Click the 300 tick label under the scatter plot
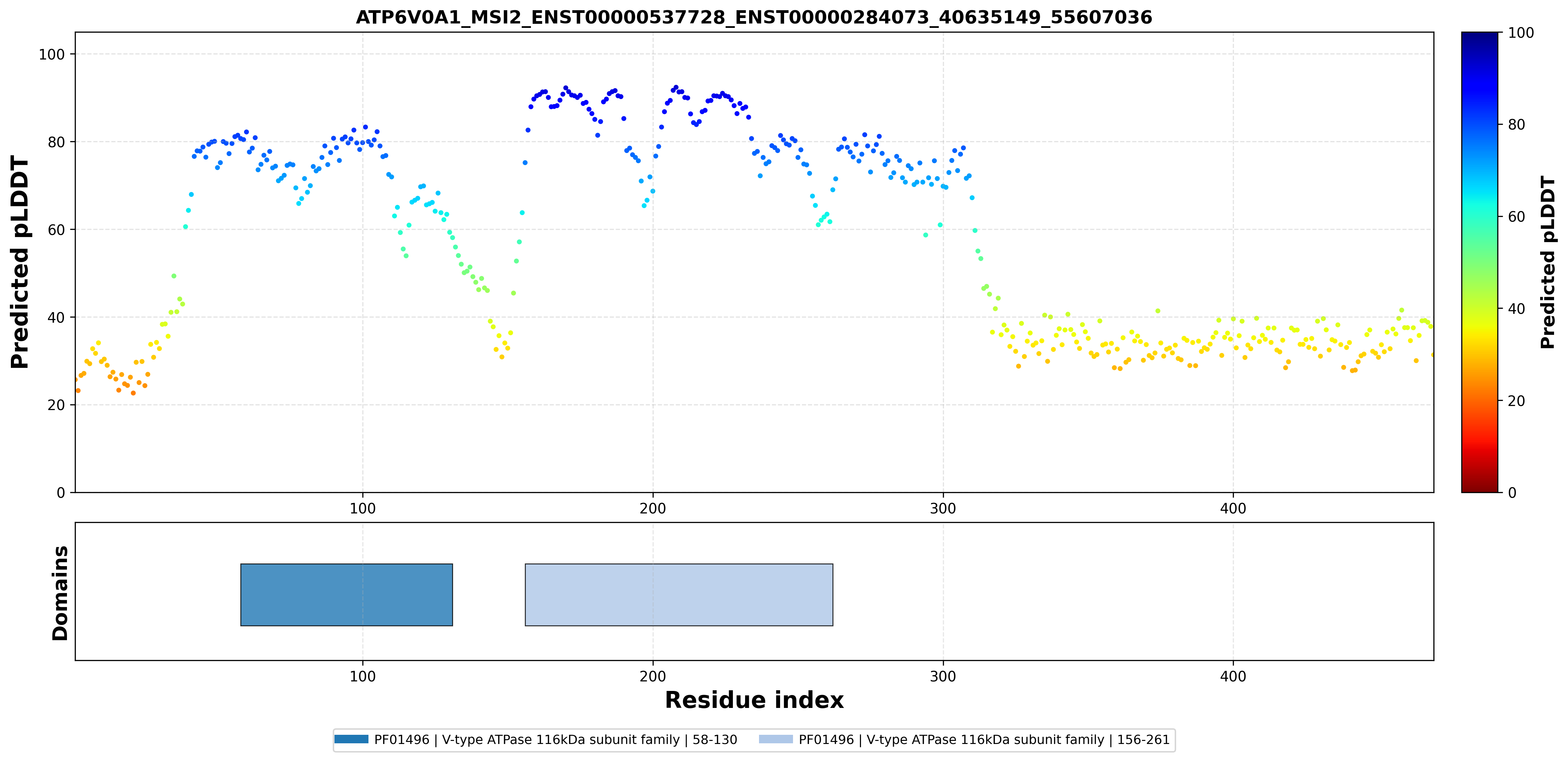Image resolution: width=1568 pixels, height=762 pixels. 943,508
